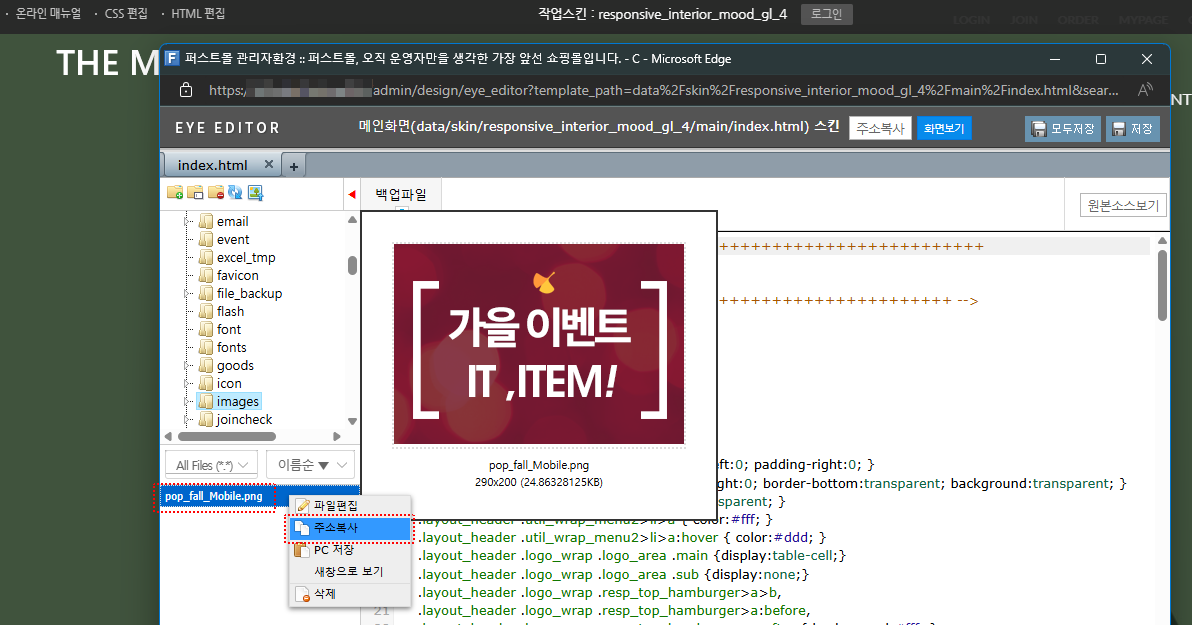1192x625 pixels.
Task: Click the blue 화면보기 button
Action: coord(944,128)
